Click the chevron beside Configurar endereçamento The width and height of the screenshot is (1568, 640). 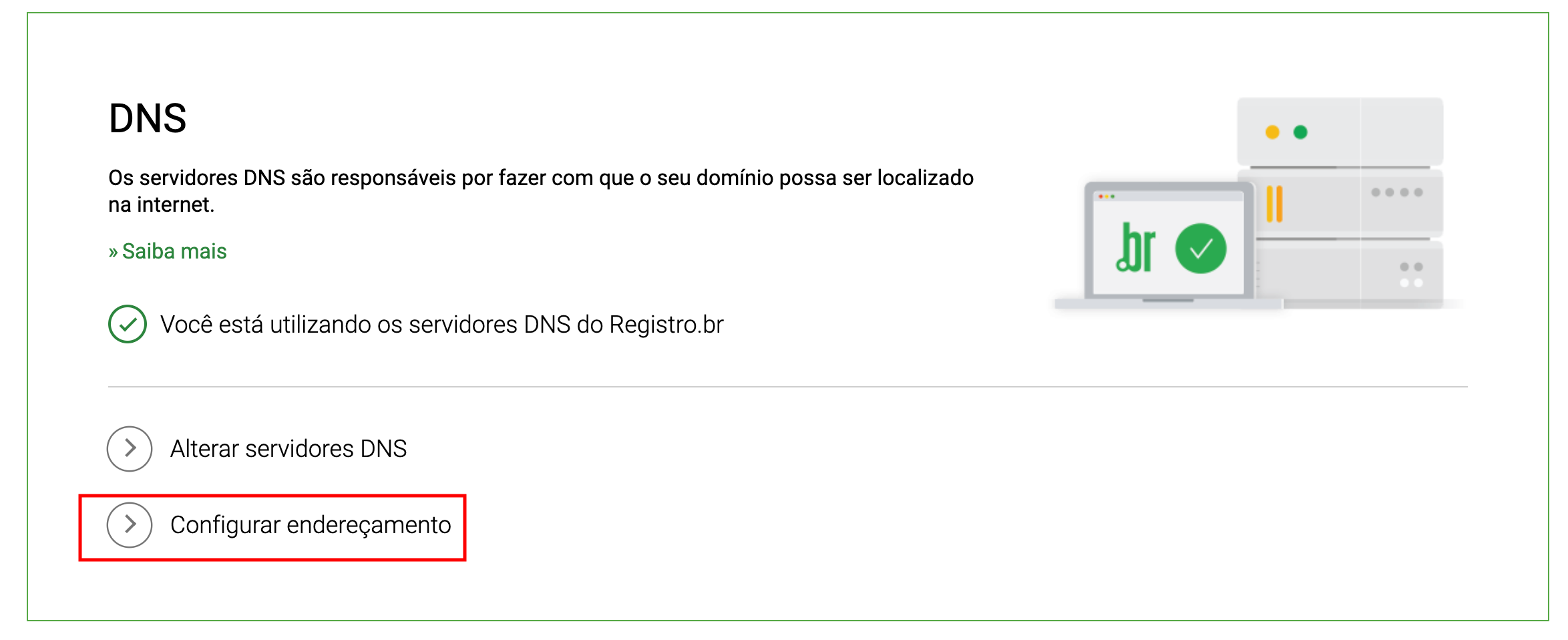click(130, 524)
